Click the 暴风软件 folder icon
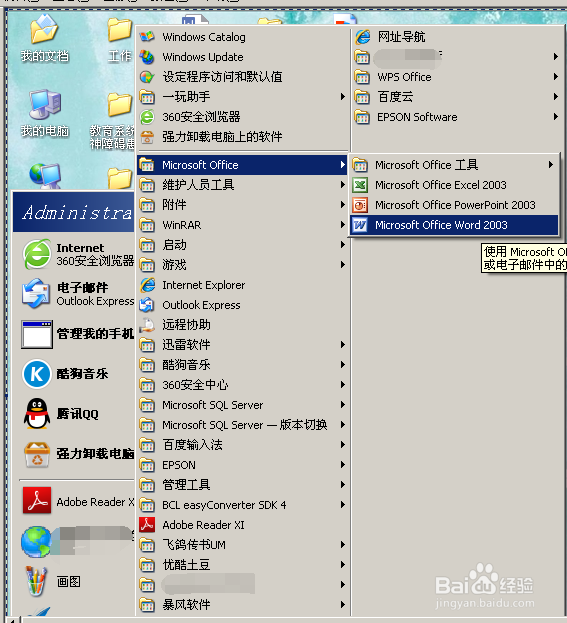This screenshot has width=567, height=623. (147, 605)
